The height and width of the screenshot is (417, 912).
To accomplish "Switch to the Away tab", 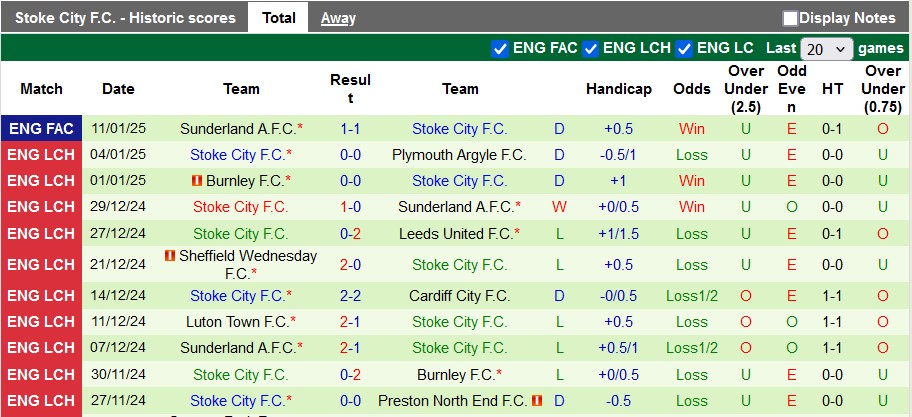I will [338, 18].
